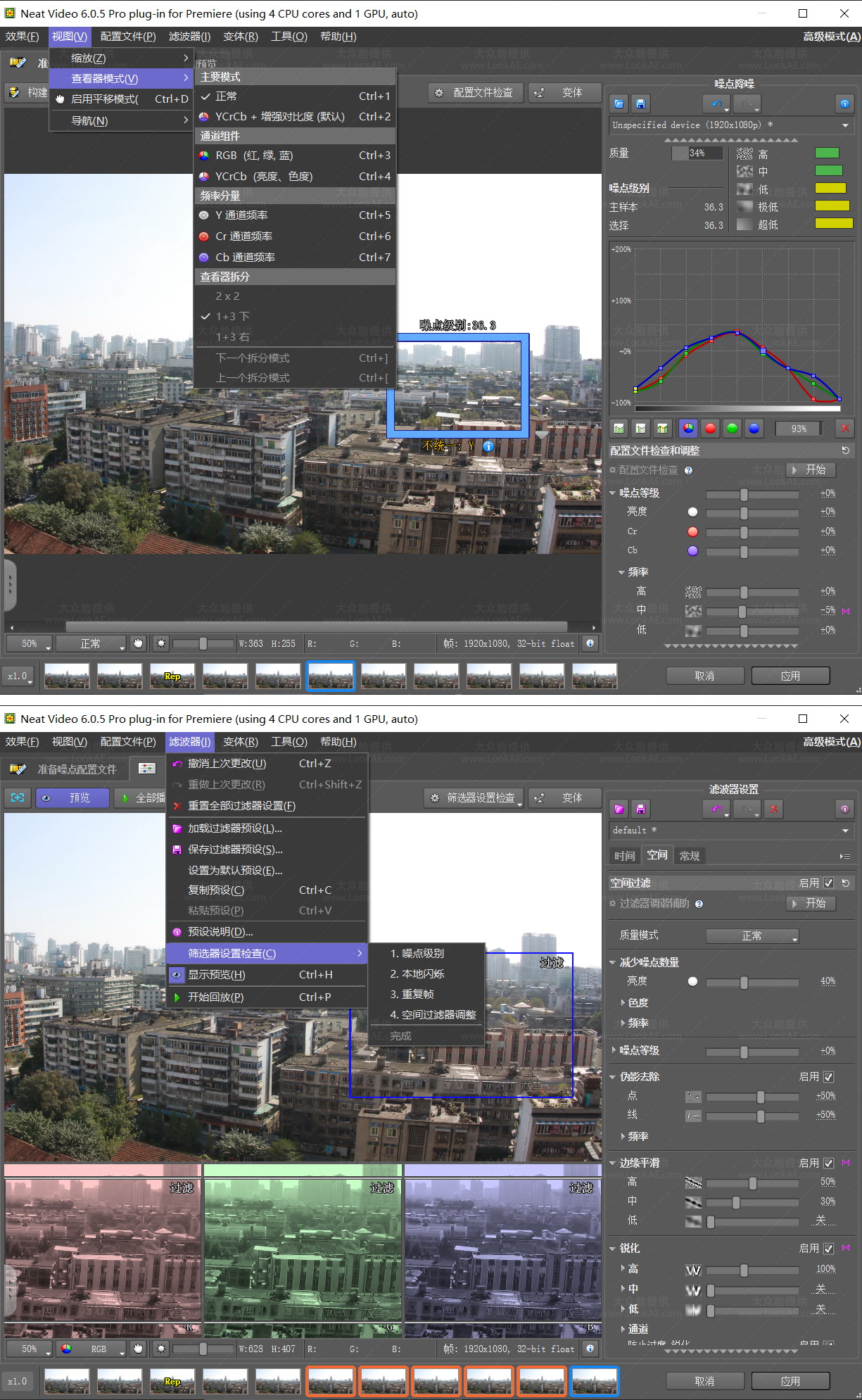Click the 预览 button with eye icon
The image size is (862, 1400).
tap(72, 797)
